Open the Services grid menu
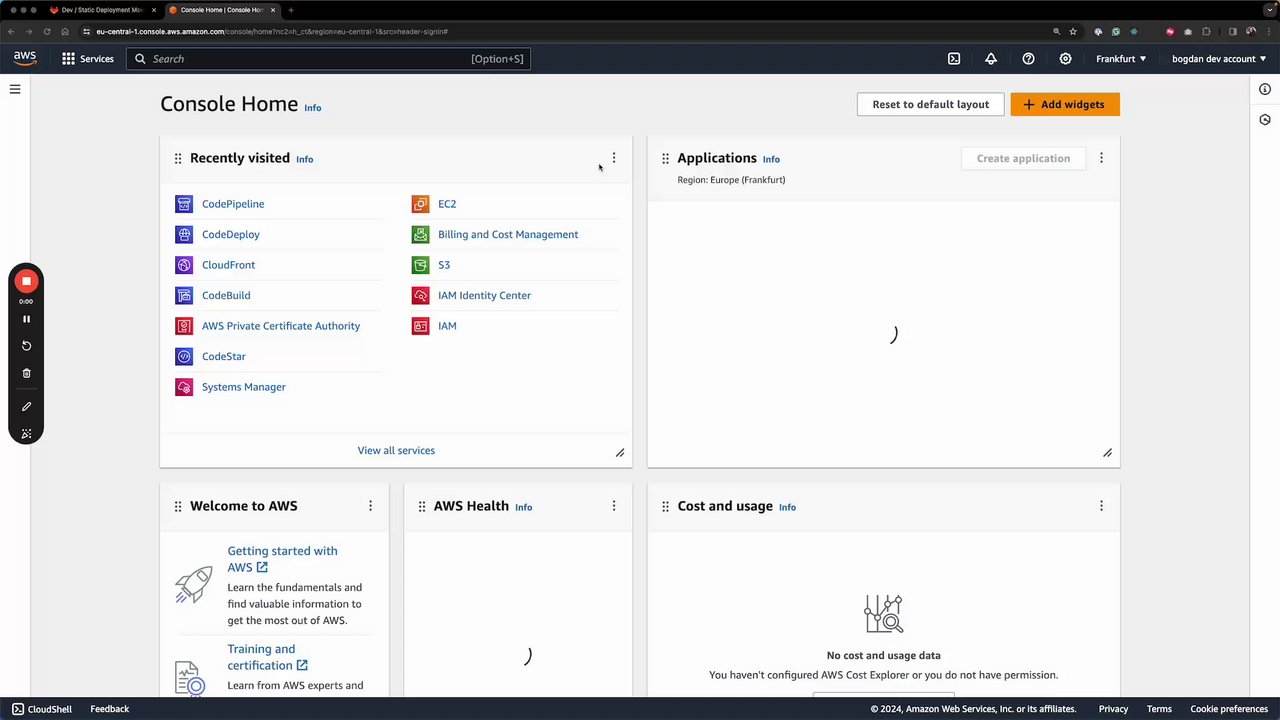1280x720 pixels. point(87,59)
